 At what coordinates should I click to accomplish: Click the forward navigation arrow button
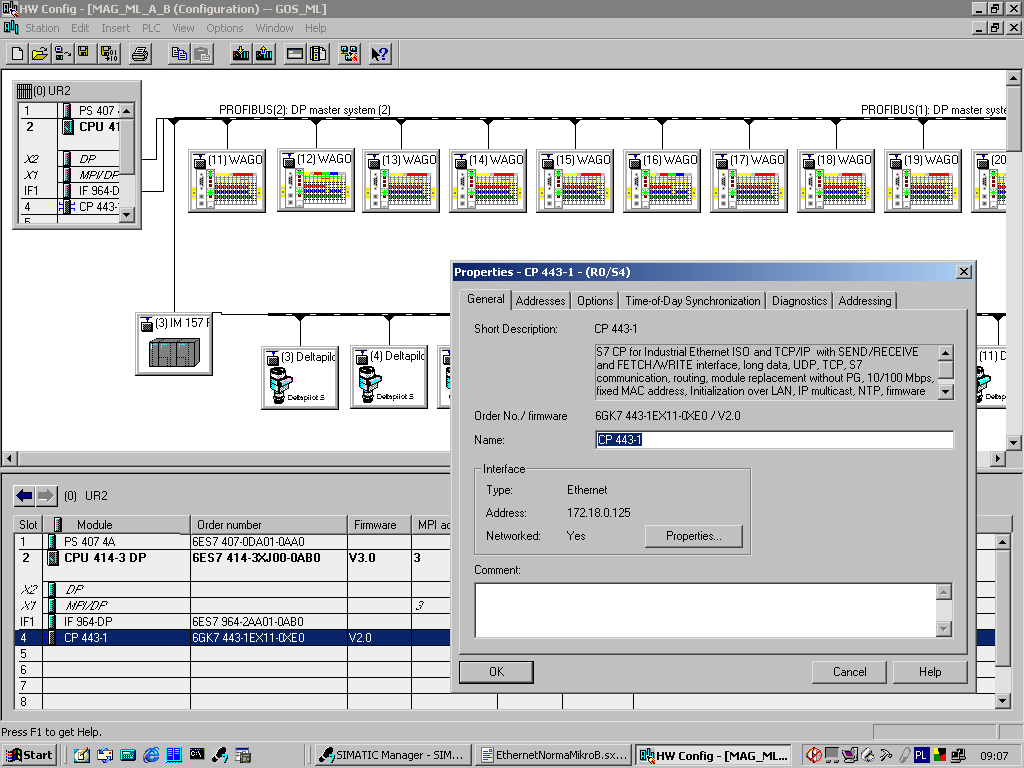pos(46,496)
